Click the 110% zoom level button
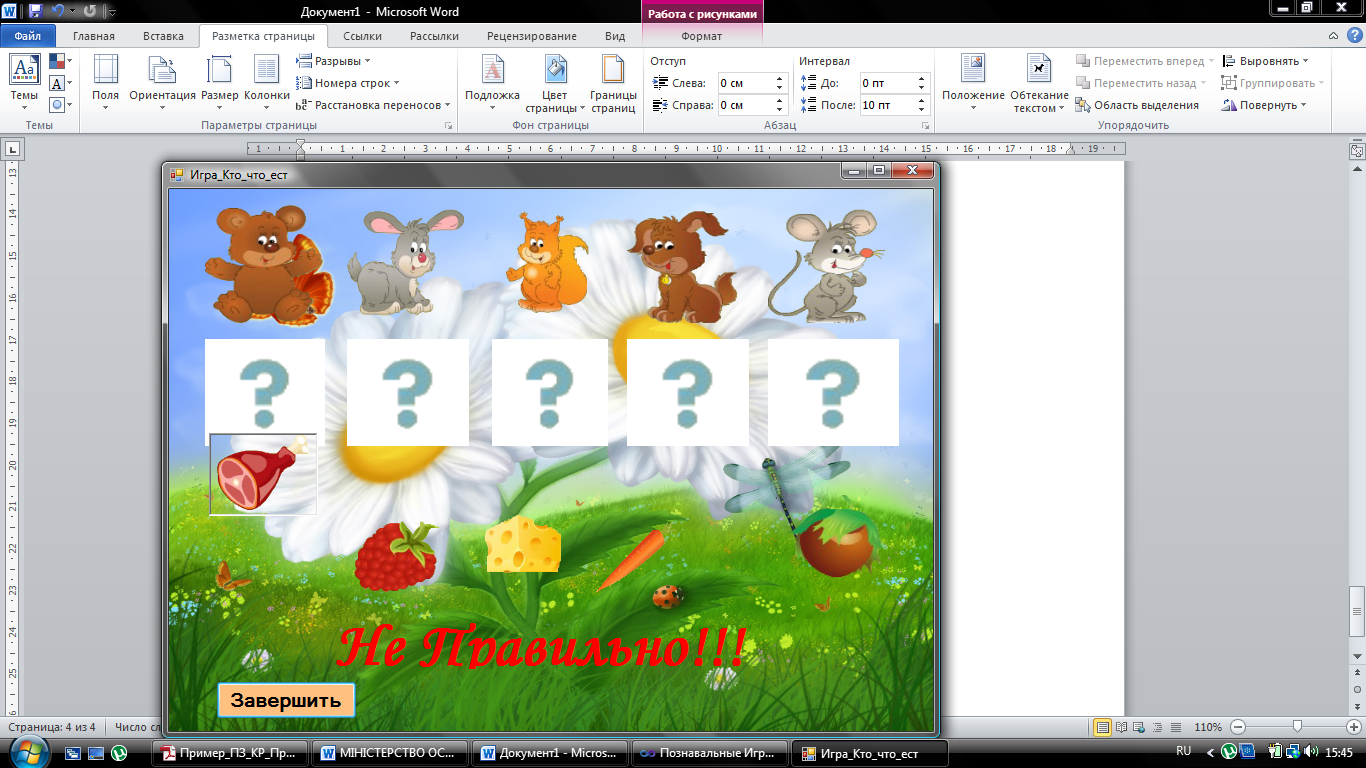The image size is (1366, 768). [1209, 727]
